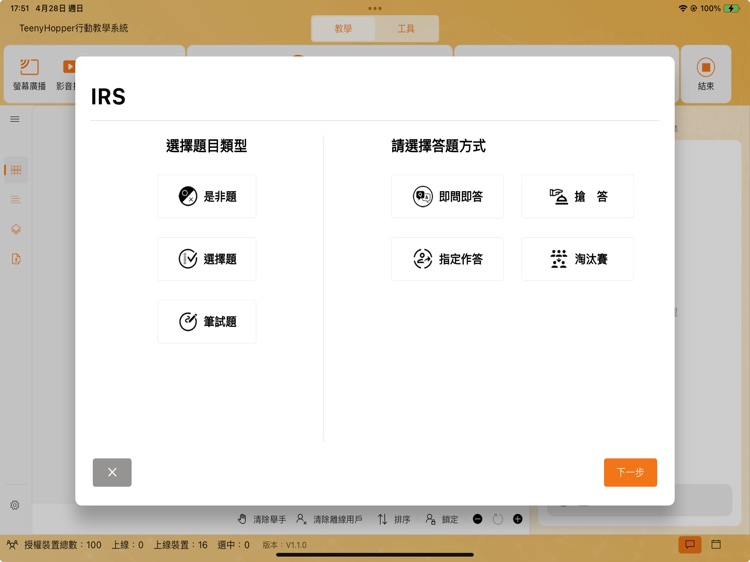Select list view icon in sidebar

16,199
